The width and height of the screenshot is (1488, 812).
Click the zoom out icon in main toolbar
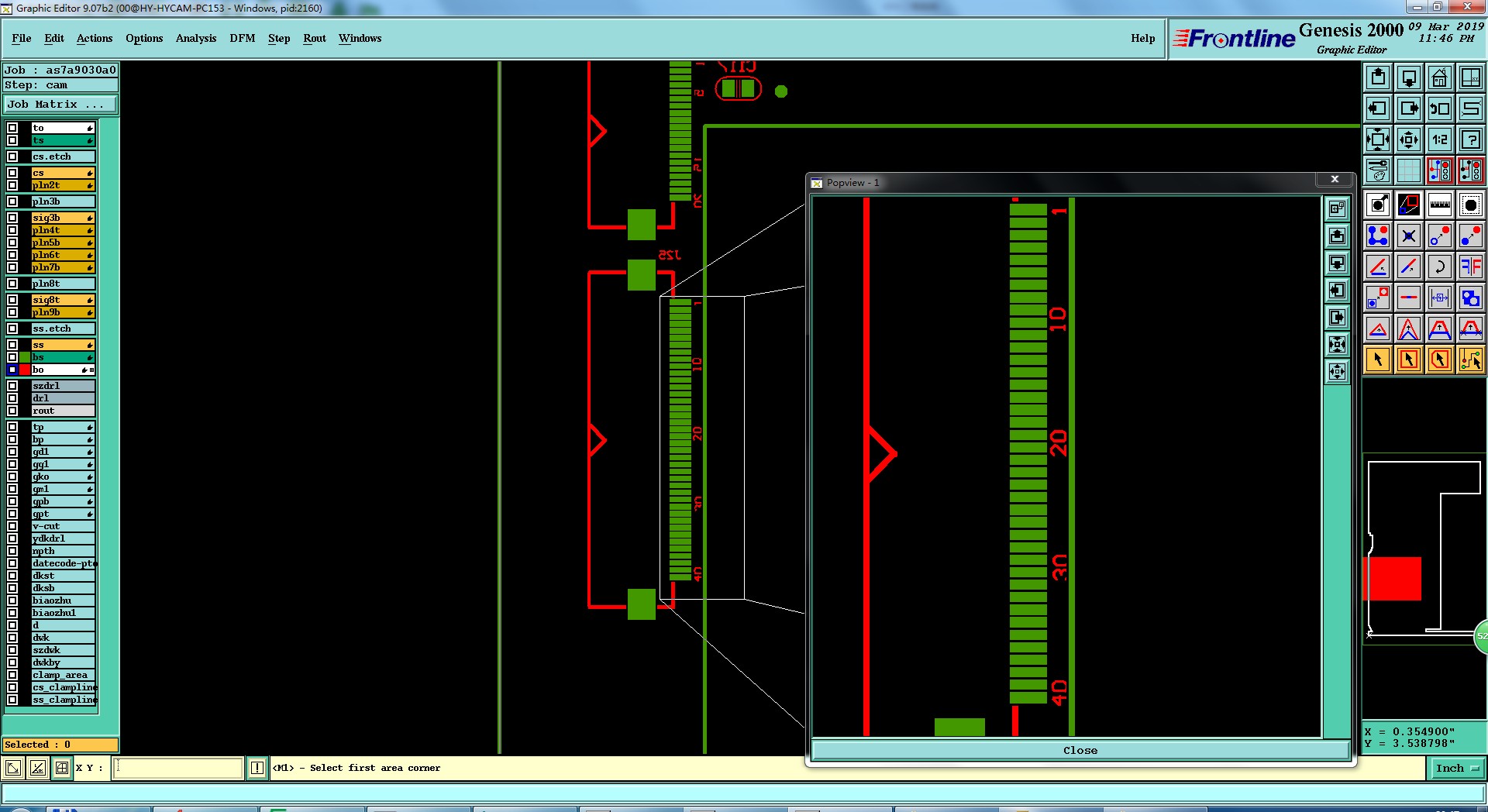(1409, 139)
